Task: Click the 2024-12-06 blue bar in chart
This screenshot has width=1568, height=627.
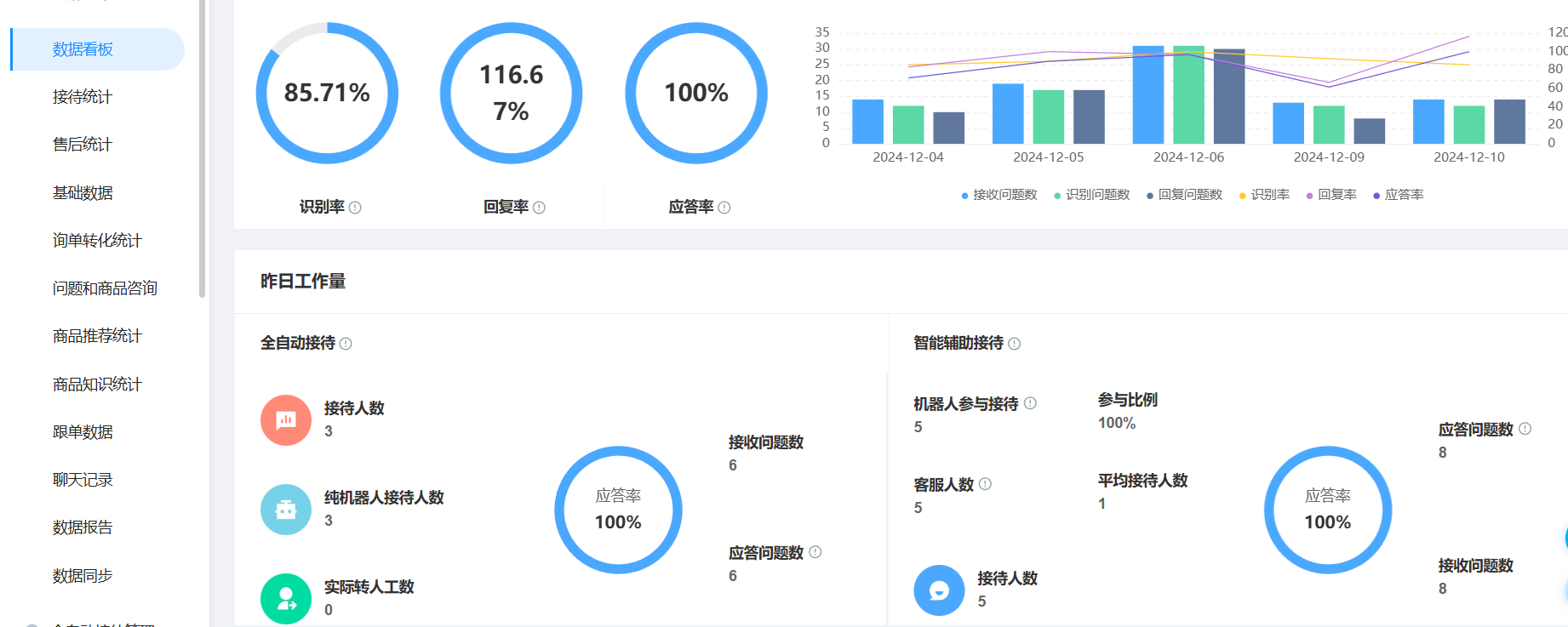Action: point(1148,94)
